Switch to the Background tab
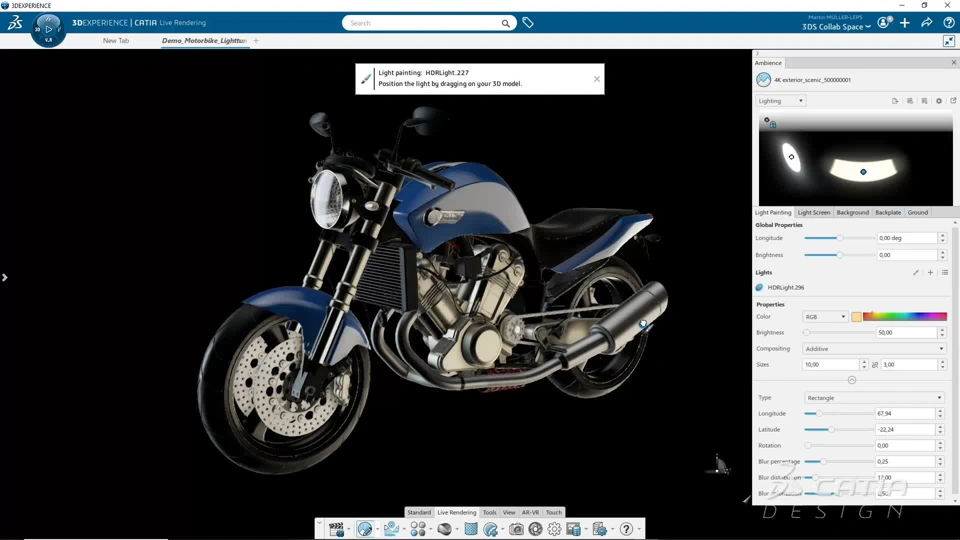960x540 pixels. click(852, 212)
